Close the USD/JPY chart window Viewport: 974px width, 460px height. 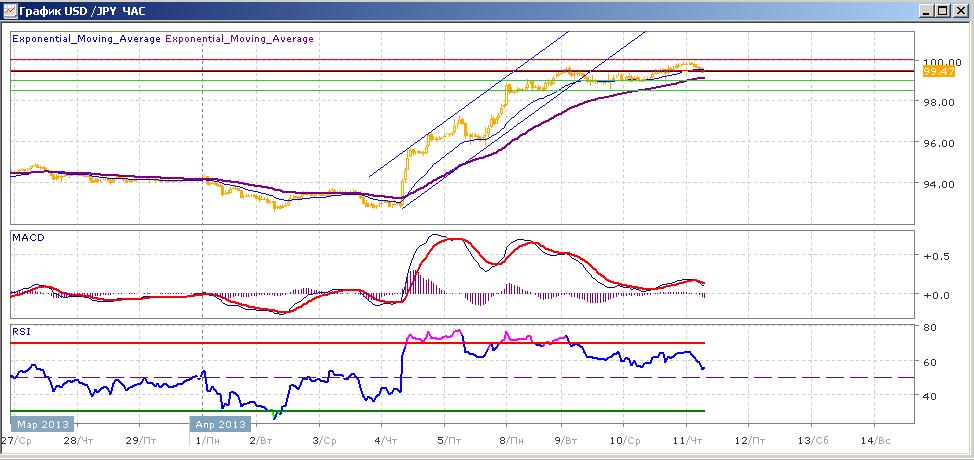point(959,11)
